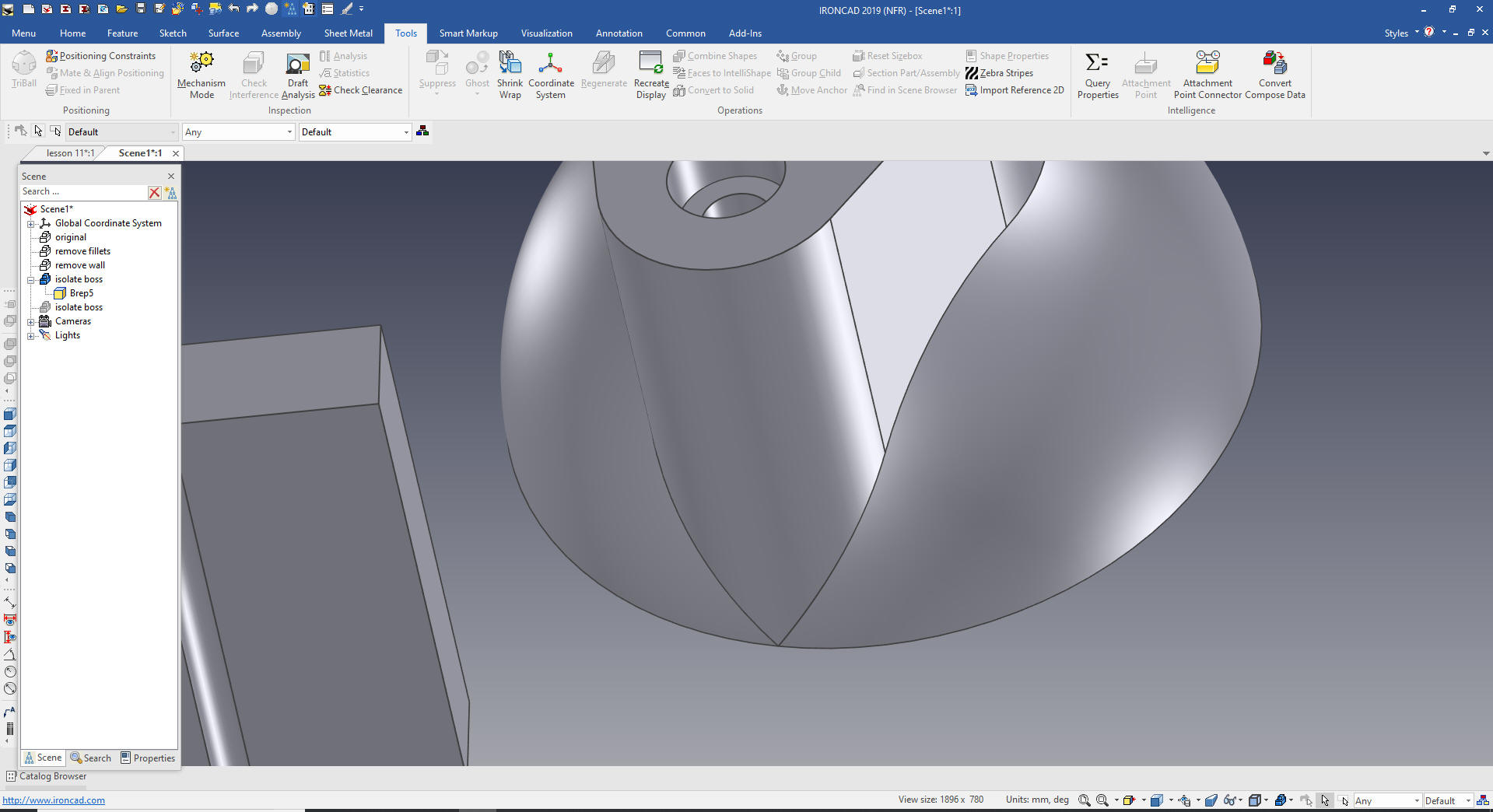Image resolution: width=1493 pixels, height=812 pixels.
Task: Open the ironcad.com link
Action: [x=54, y=800]
